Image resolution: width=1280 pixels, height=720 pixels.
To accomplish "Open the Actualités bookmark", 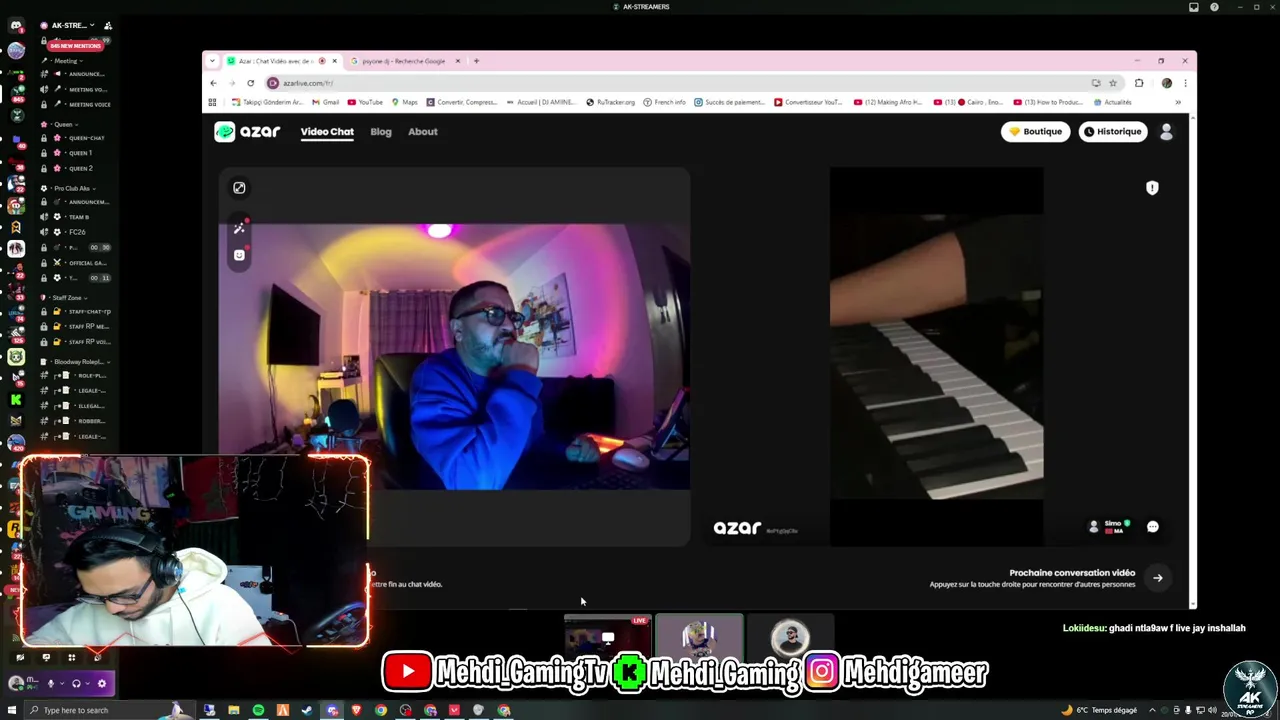I will (1113, 102).
